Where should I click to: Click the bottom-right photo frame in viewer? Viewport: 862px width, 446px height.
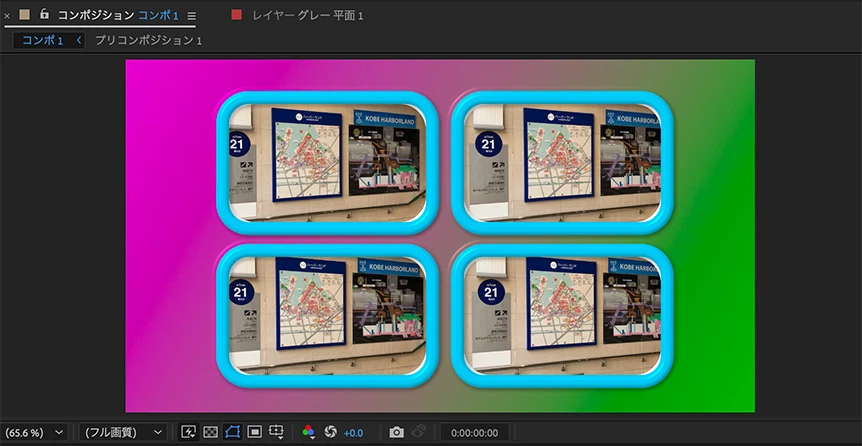(x=562, y=316)
